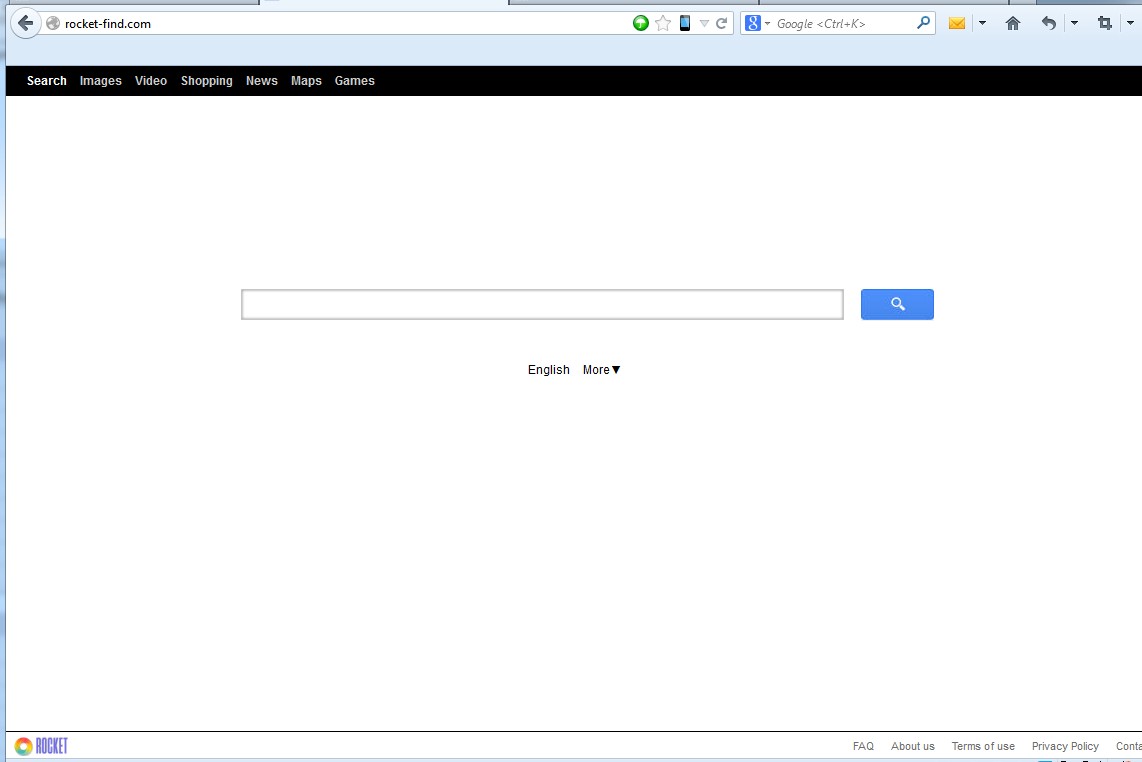Open the About us footer link
1142x762 pixels.
pos(913,746)
